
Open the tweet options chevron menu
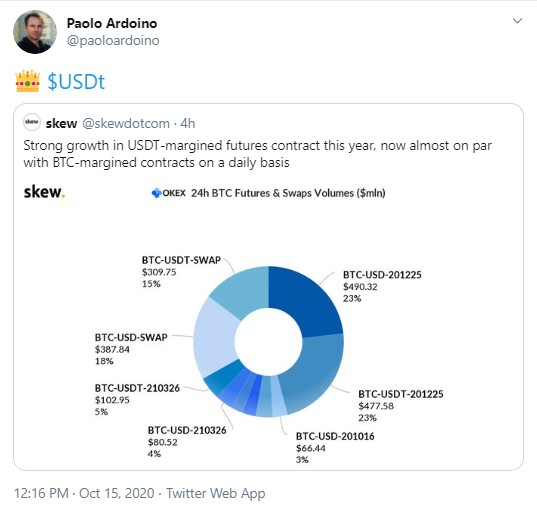tap(517, 21)
